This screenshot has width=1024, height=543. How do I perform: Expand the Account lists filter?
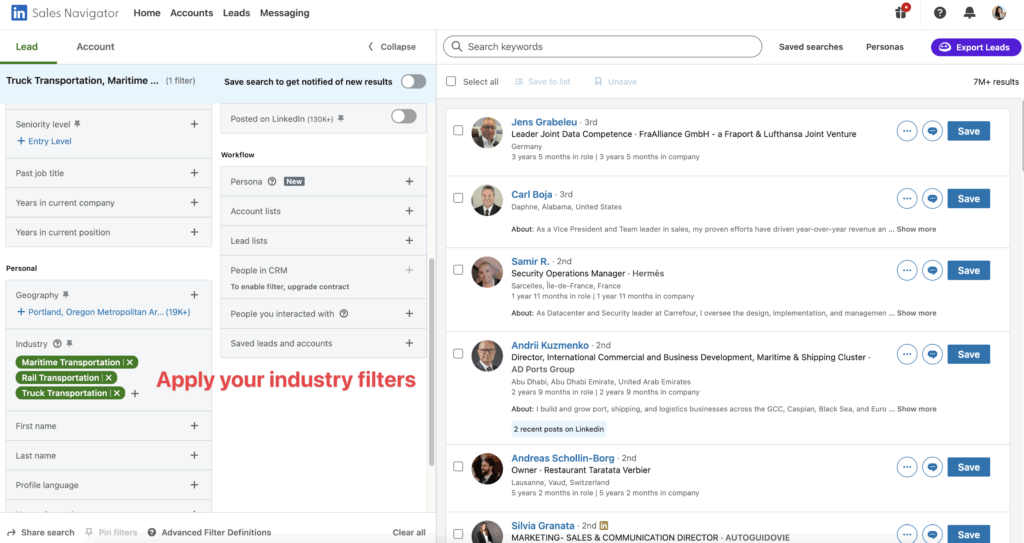[x=409, y=211]
